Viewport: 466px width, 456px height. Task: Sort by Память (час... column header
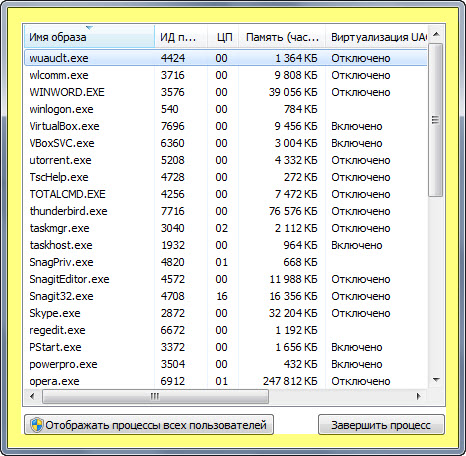pos(282,37)
